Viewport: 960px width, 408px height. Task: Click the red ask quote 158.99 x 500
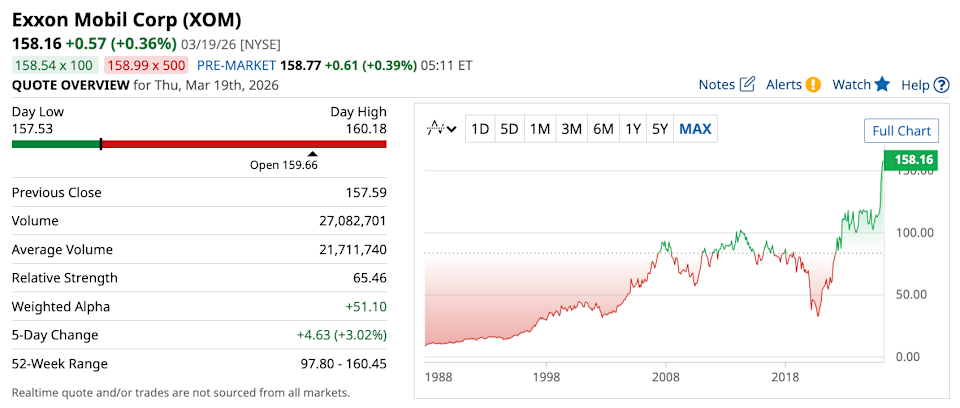[x=146, y=65]
